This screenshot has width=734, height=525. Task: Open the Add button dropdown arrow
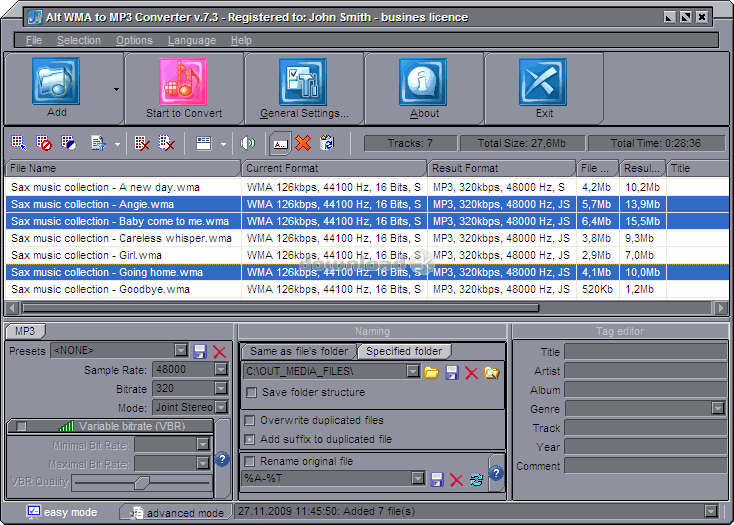(x=116, y=89)
